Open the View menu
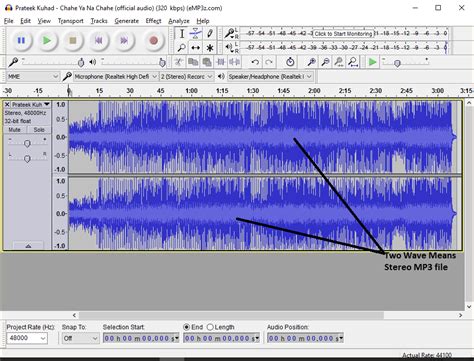 pyautogui.click(x=44, y=21)
